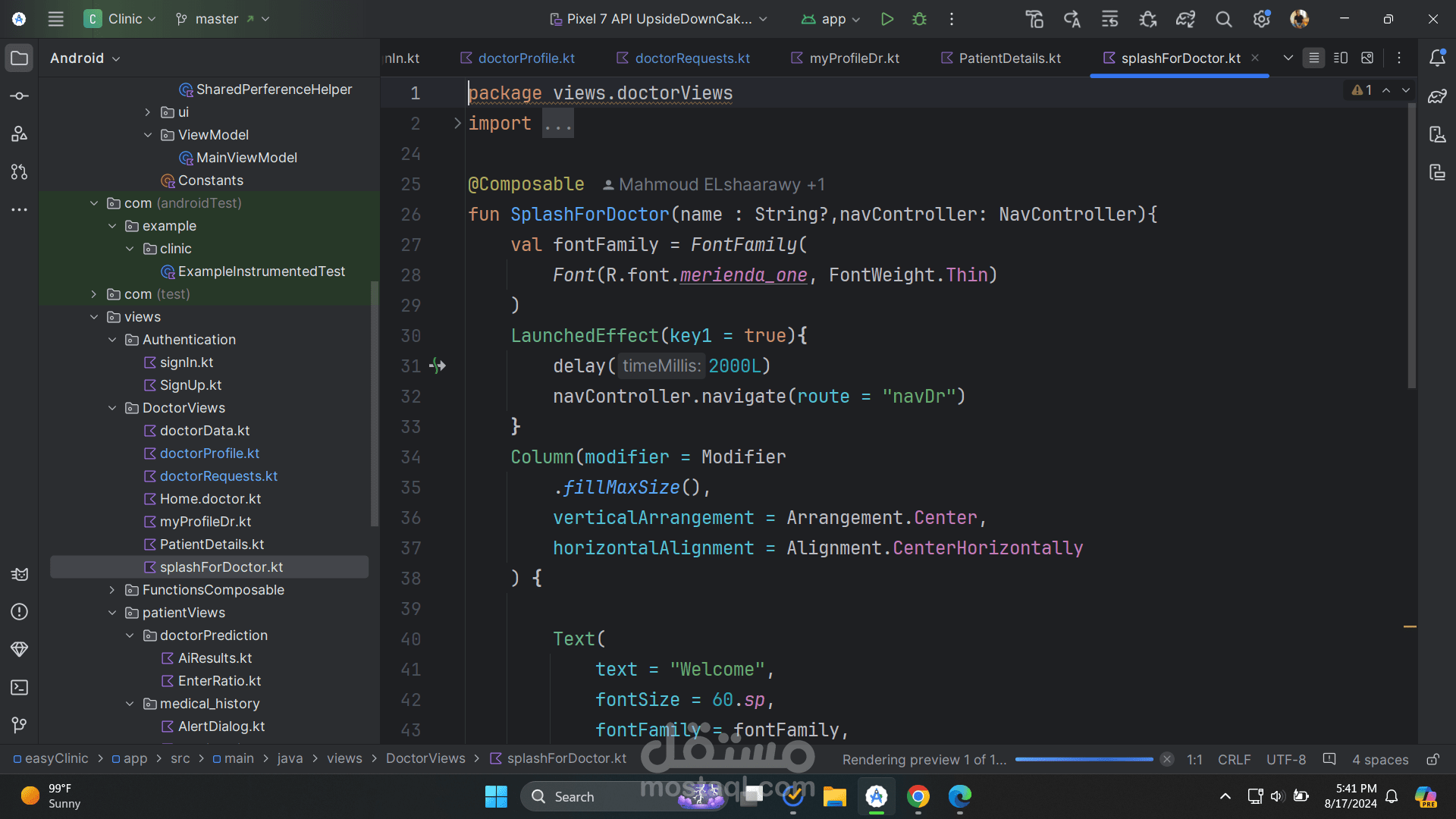The height and width of the screenshot is (819, 1456).
Task: Run the app with the green play button
Action: pyautogui.click(x=886, y=19)
